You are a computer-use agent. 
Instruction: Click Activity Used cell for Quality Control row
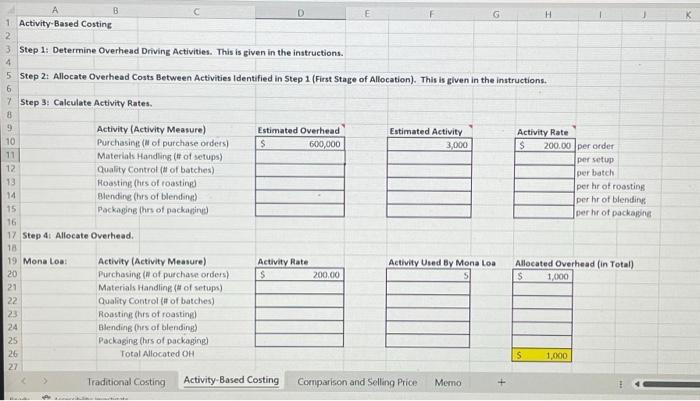pyautogui.click(x=428, y=302)
